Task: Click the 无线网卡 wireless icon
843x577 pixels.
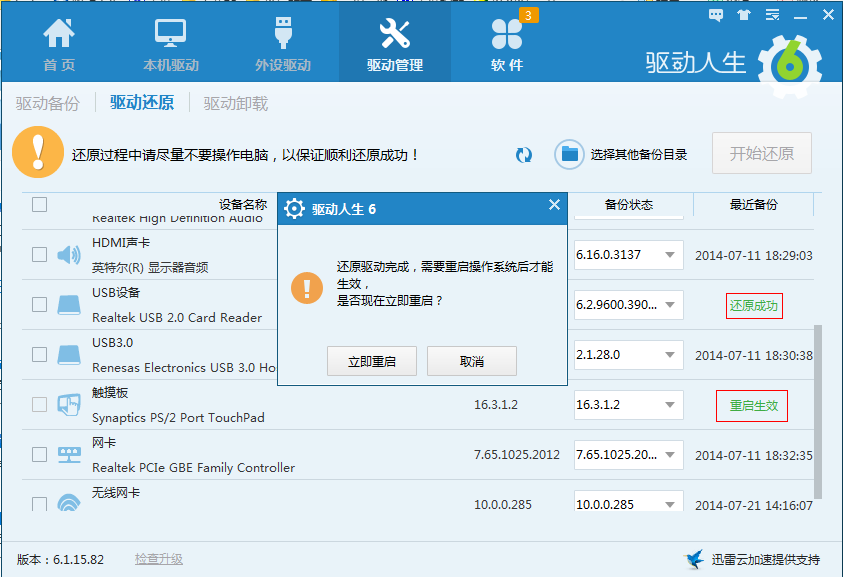Action: [69, 502]
